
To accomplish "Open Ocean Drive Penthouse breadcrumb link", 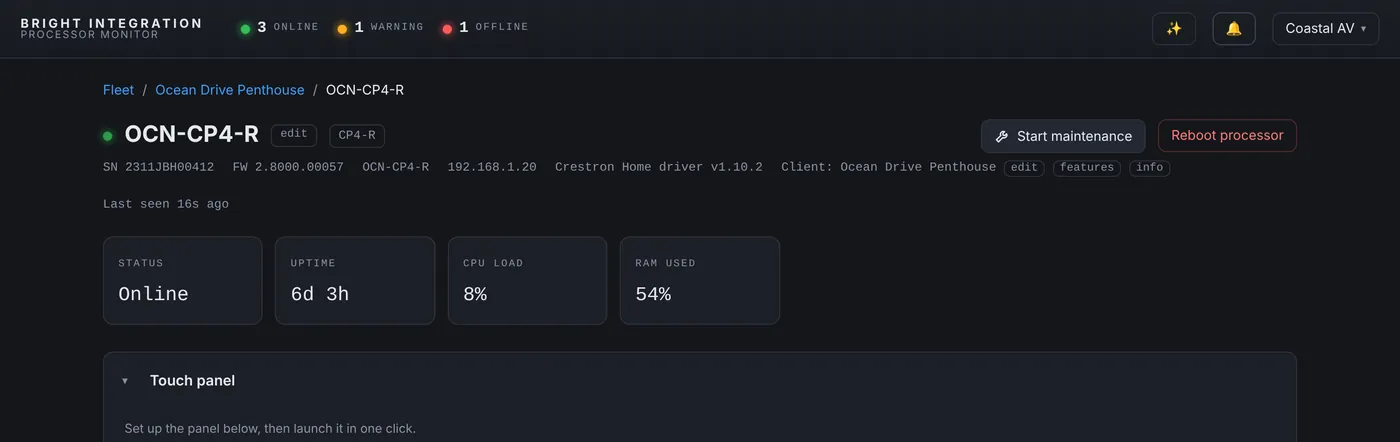I will [230, 90].
